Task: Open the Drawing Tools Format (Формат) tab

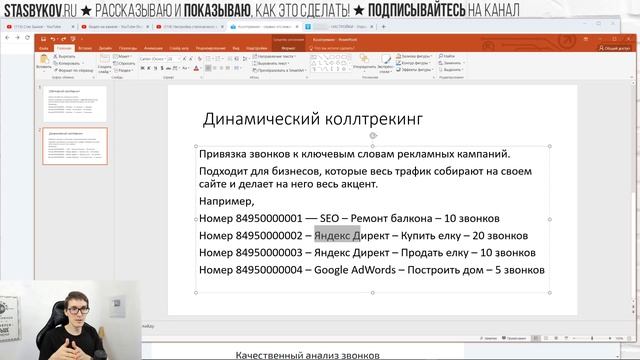Action: click(x=288, y=48)
